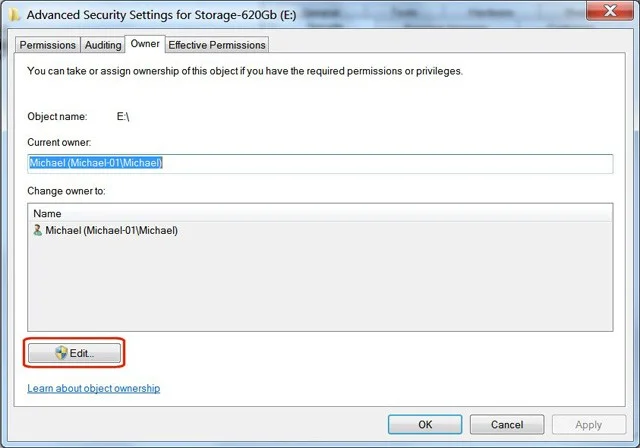
Task: Open the Learn about object ownership link
Action: tap(93, 388)
